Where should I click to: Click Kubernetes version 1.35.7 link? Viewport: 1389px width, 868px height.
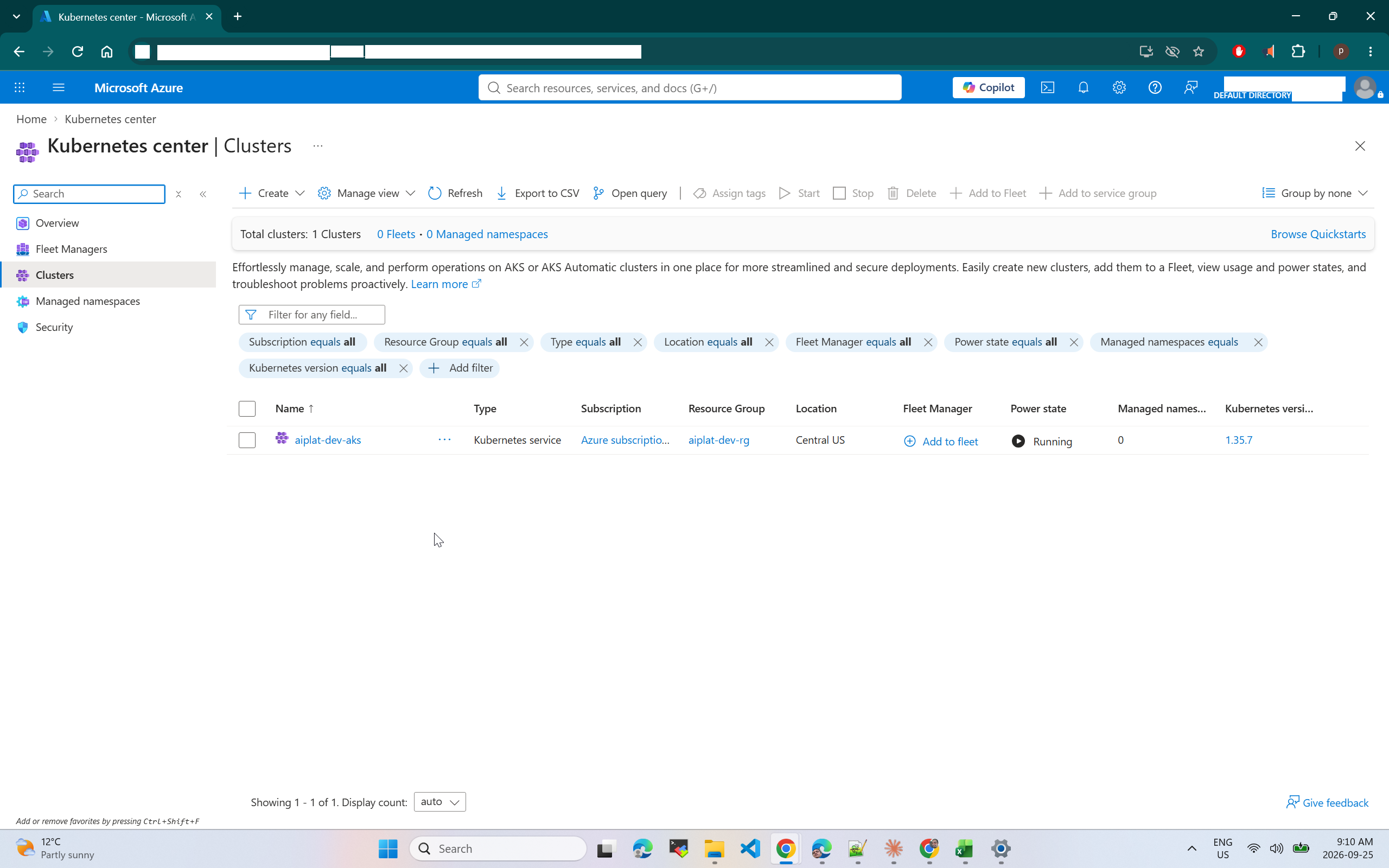pyautogui.click(x=1239, y=440)
